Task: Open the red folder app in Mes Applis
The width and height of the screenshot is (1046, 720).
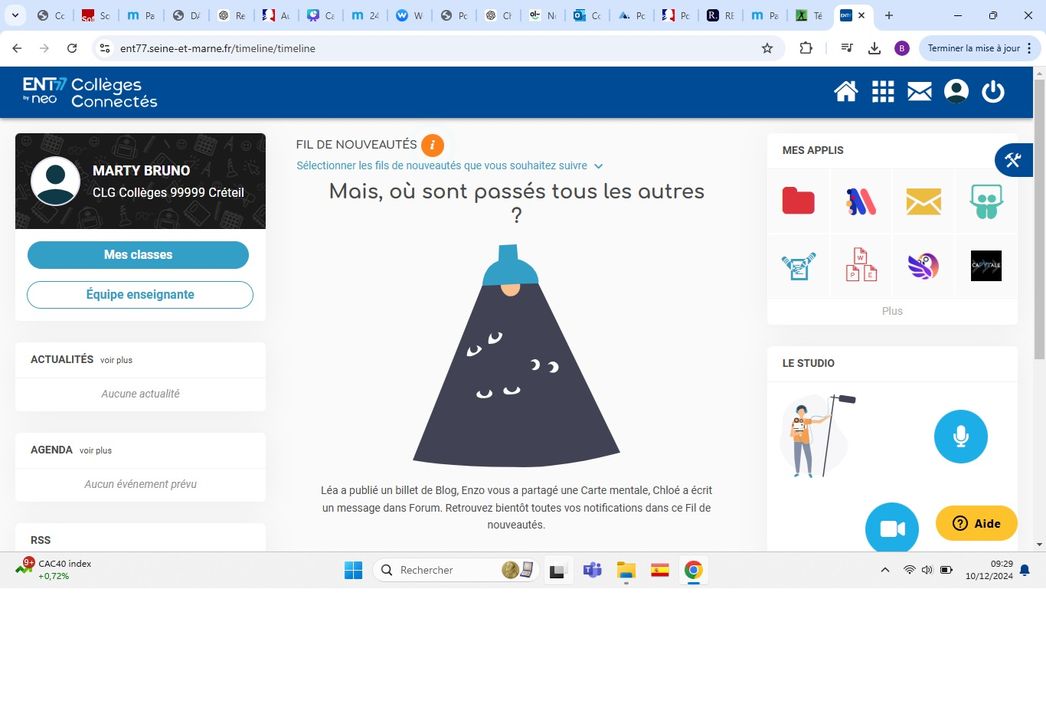Action: point(798,202)
